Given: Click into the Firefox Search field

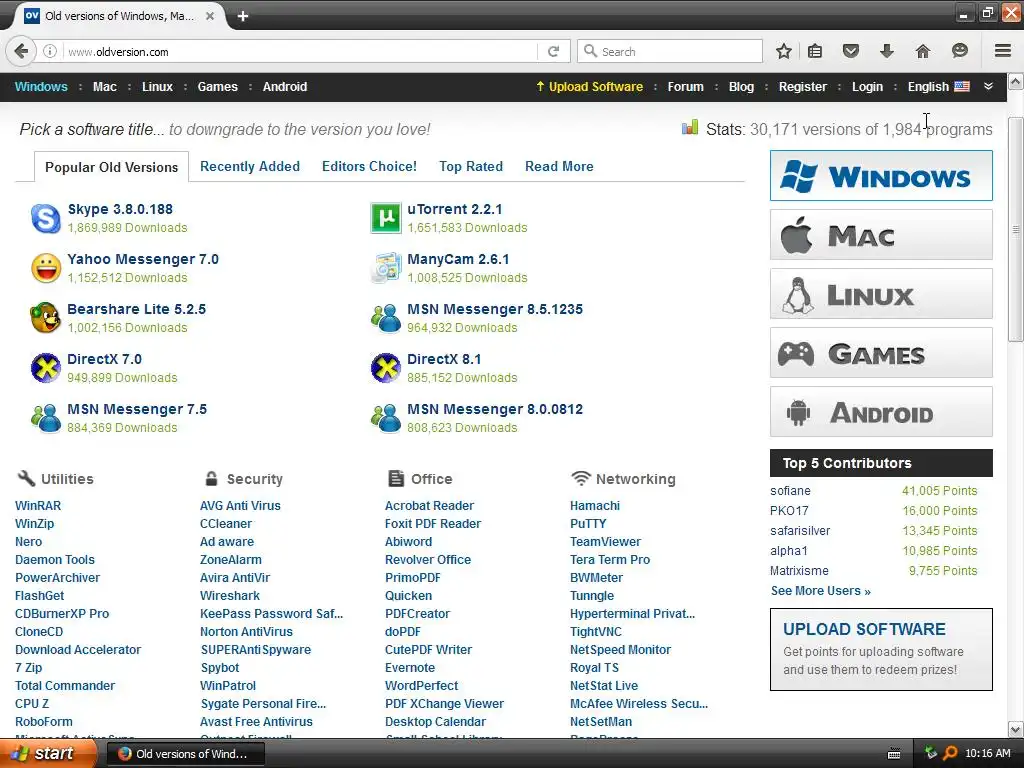Looking at the screenshot, I should [x=669, y=51].
